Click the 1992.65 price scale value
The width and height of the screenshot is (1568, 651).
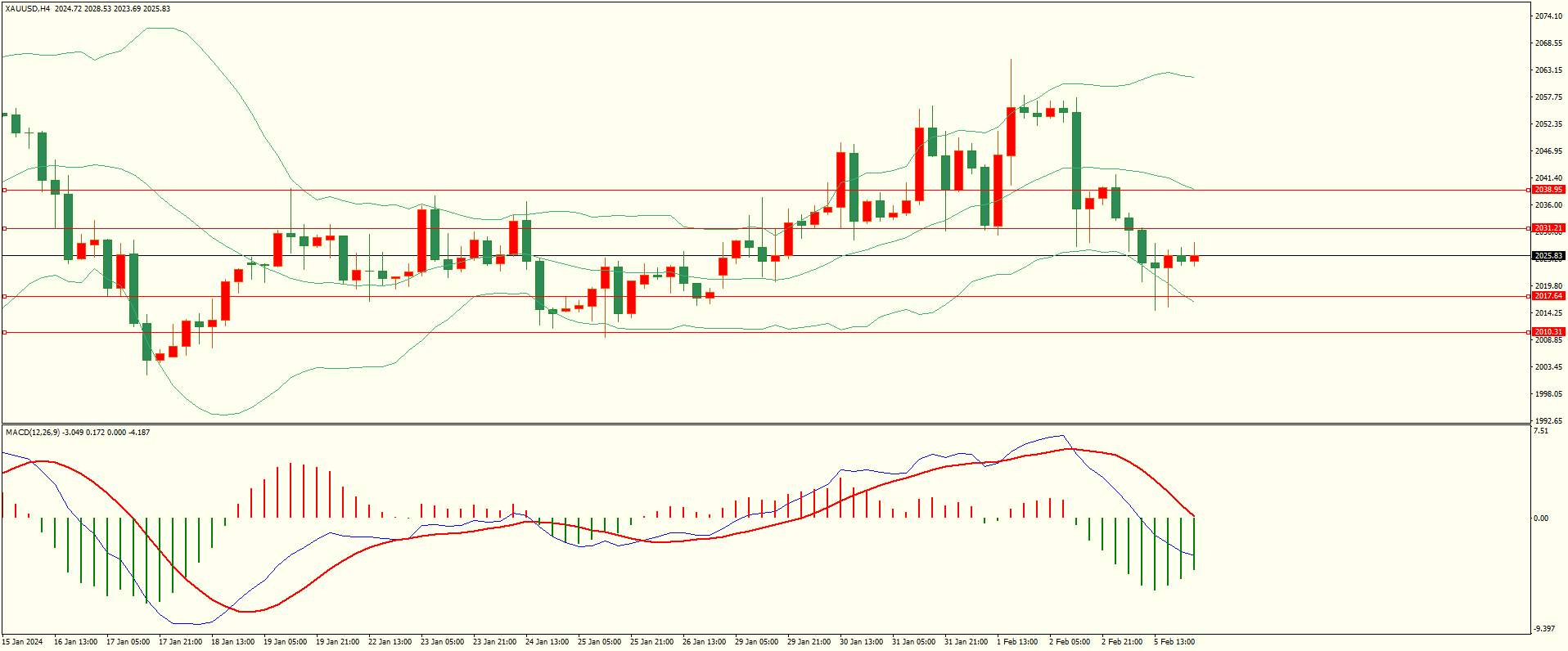click(1549, 421)
